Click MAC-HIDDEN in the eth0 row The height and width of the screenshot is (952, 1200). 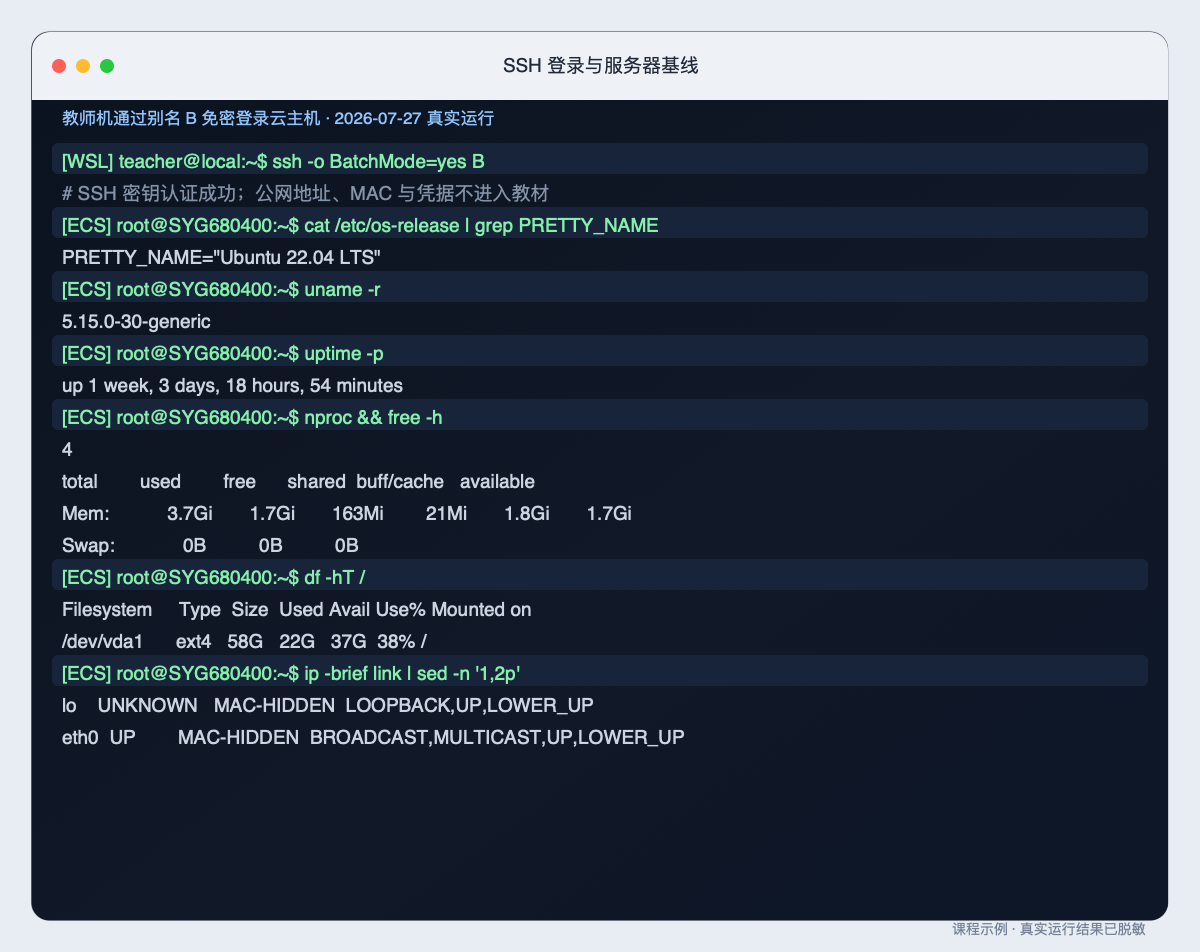pyautogui.click(x=238, y=738)
